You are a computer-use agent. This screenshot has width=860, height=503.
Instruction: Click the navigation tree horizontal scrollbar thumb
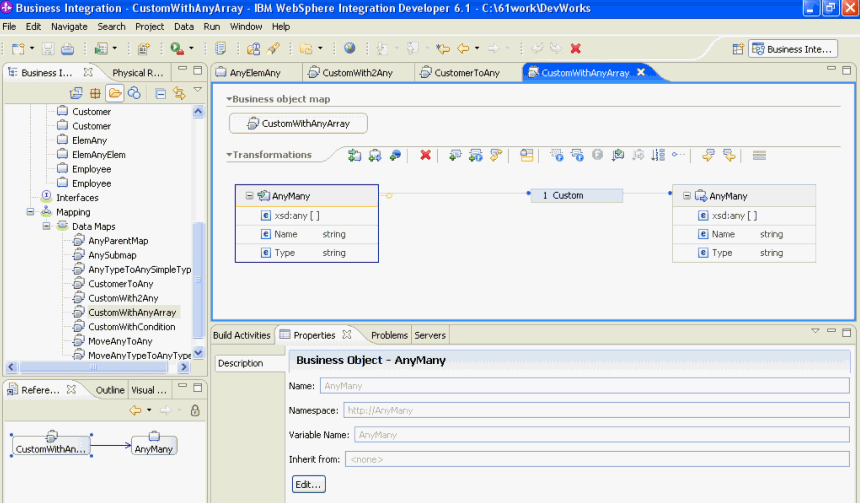(x=93, y=367)
